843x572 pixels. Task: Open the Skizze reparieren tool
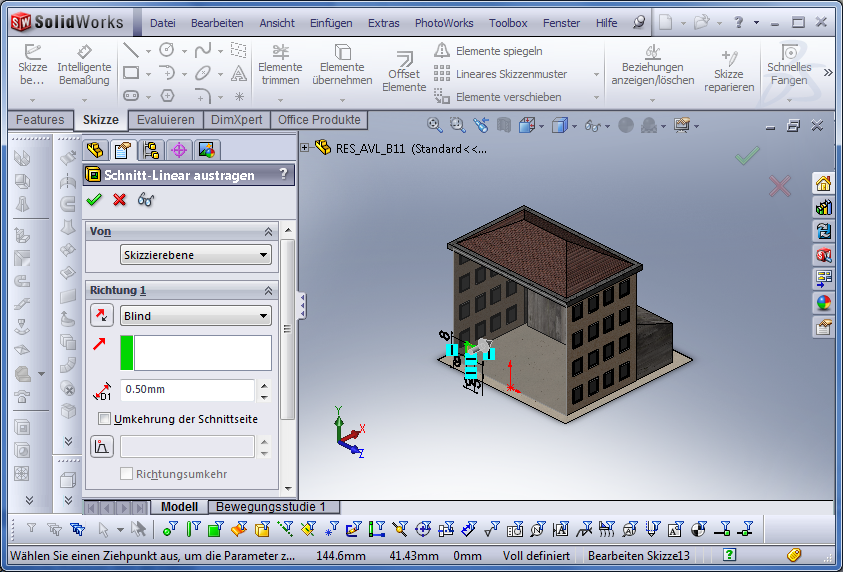(728, 65)
